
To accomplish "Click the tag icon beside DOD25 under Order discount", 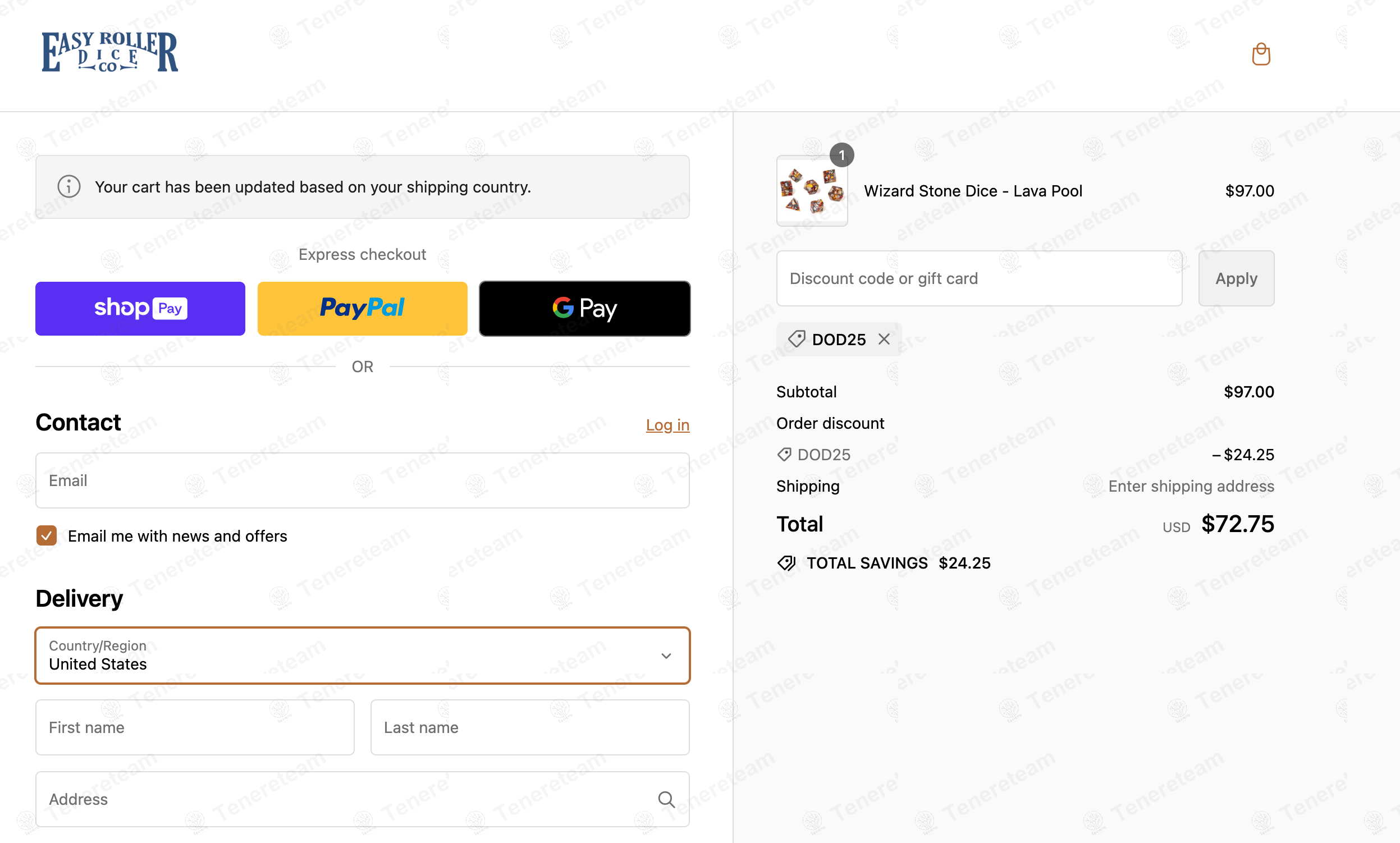I will tap(785, 454).
